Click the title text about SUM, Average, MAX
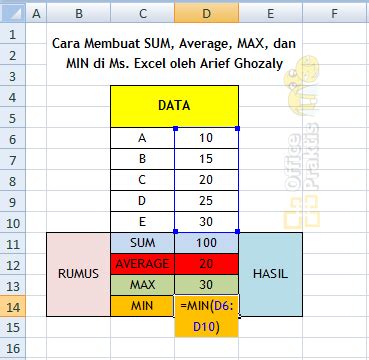 174,53
